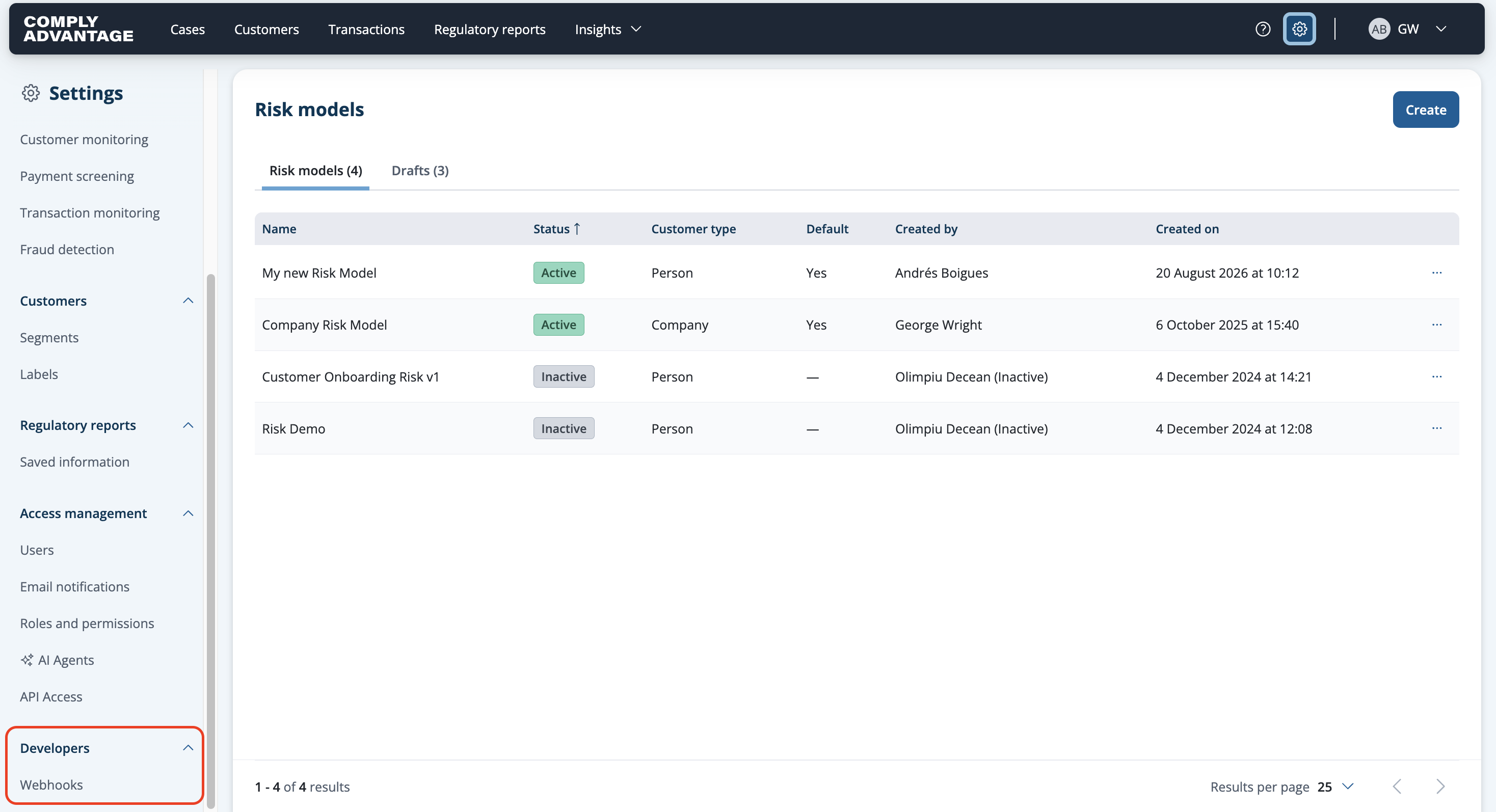Click the ComplyAdvantage logo
Viewport: 1496px width, 812px height.
click(78, 29)
